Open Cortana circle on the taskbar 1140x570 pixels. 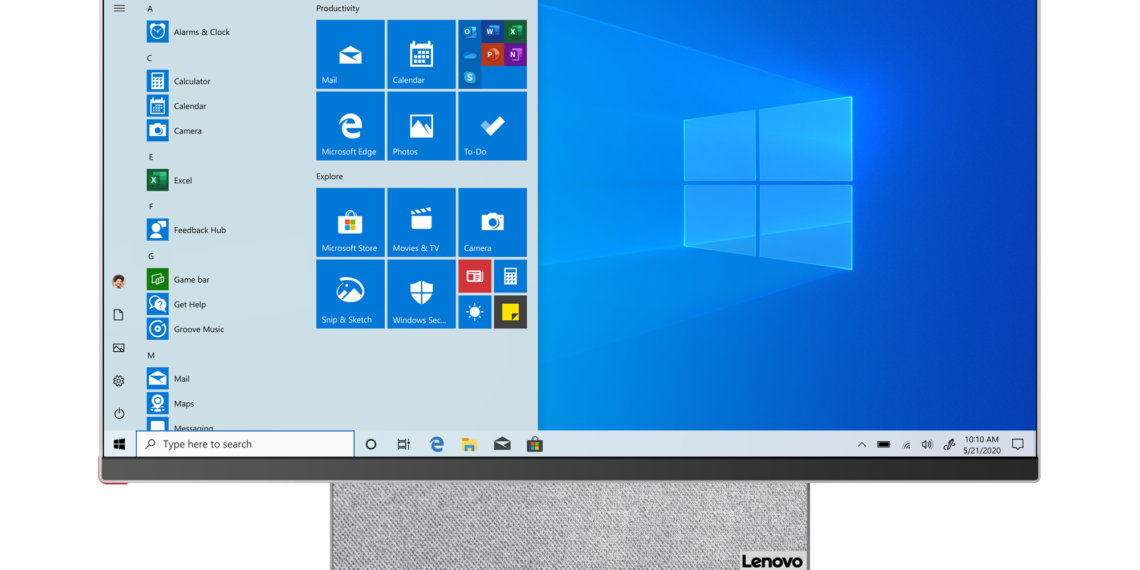[x=371, y=444]
